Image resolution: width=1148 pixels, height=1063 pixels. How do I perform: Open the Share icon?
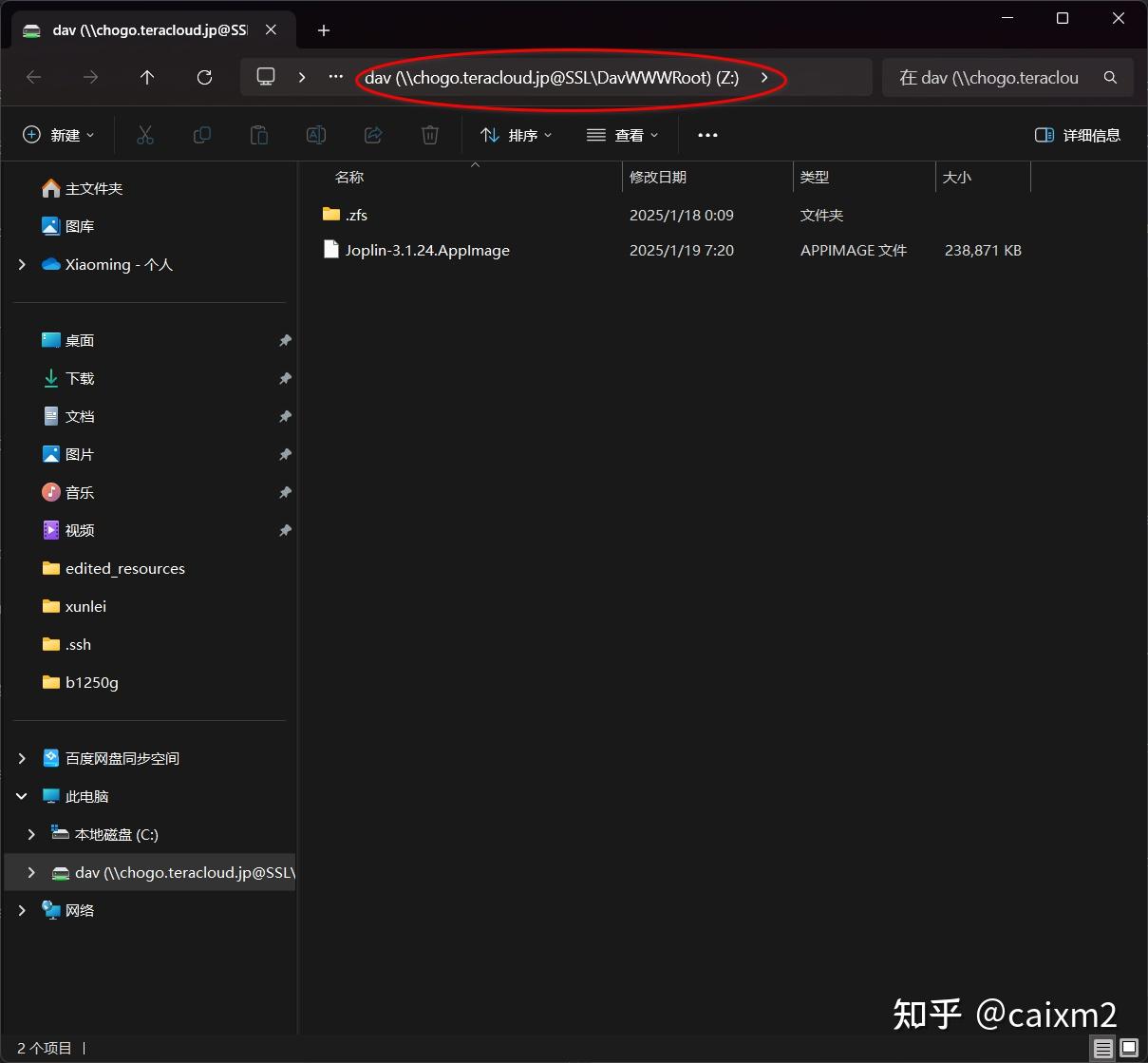pyautogui.click(x=372, y=135)
